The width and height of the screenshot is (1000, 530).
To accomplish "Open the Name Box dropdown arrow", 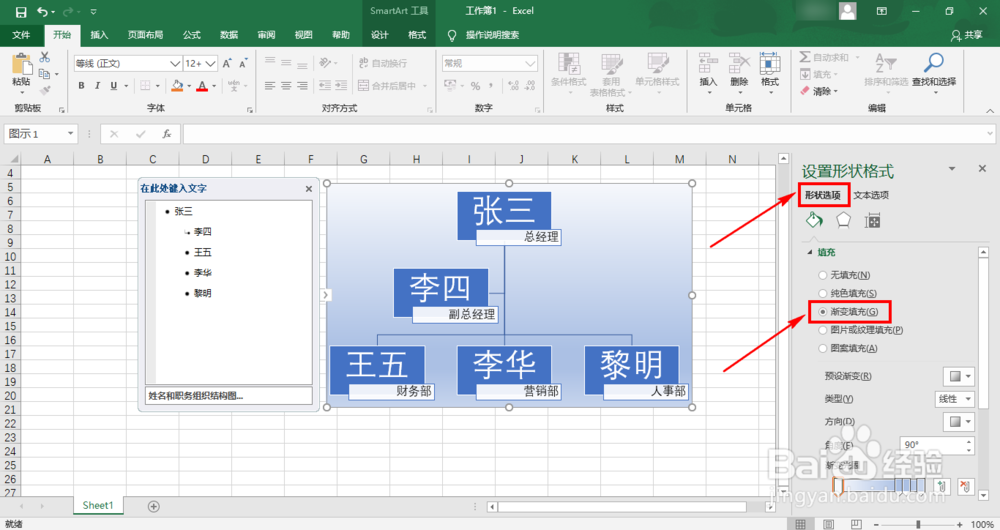I will click(70, 134).
